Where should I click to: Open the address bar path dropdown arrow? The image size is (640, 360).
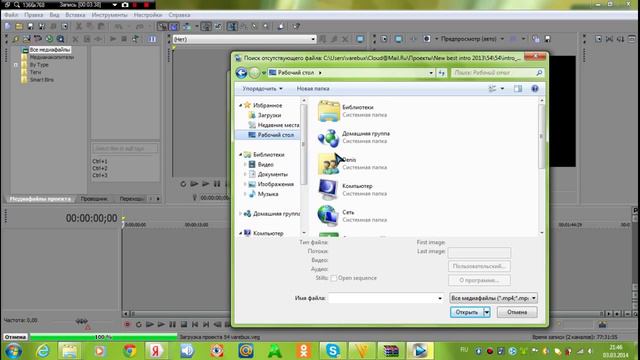(431, 73)
